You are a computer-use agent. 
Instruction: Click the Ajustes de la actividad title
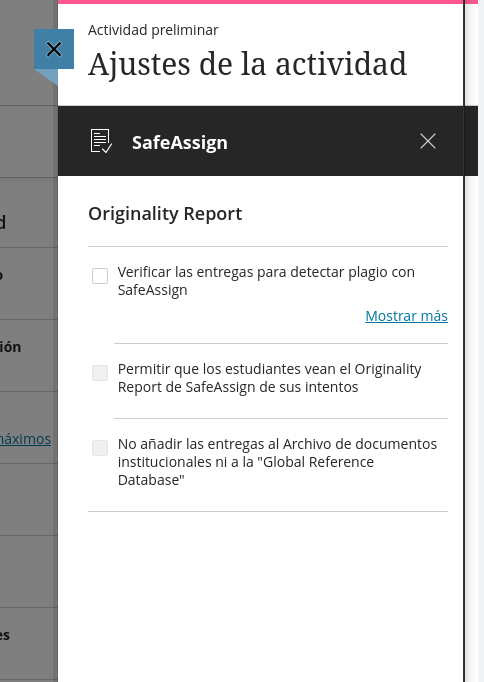coord(247,64)
